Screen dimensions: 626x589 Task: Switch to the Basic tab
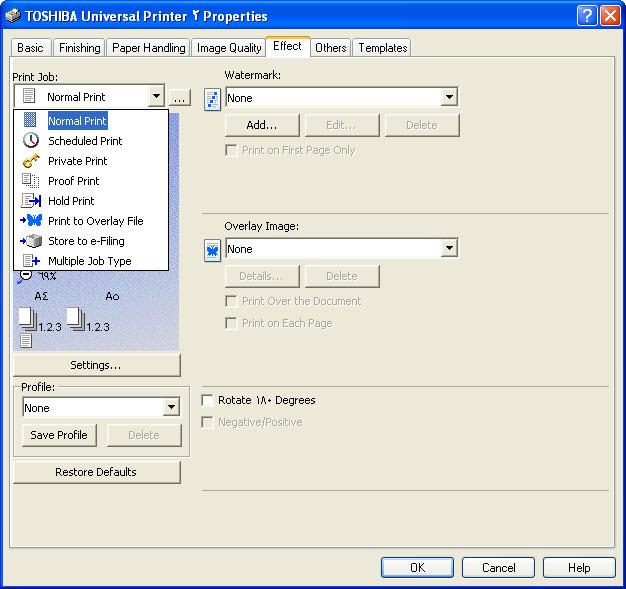30,48
